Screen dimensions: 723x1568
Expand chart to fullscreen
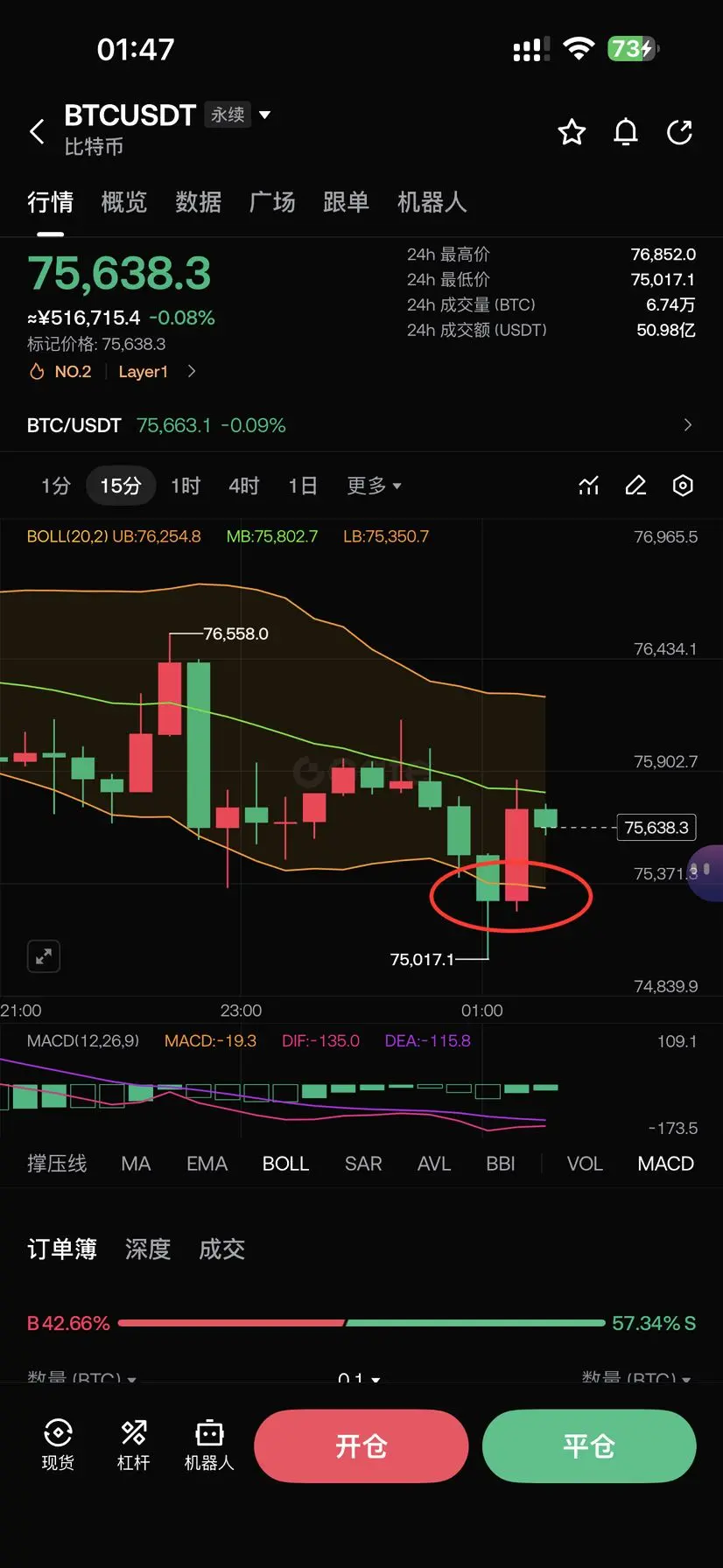point(44,956)
